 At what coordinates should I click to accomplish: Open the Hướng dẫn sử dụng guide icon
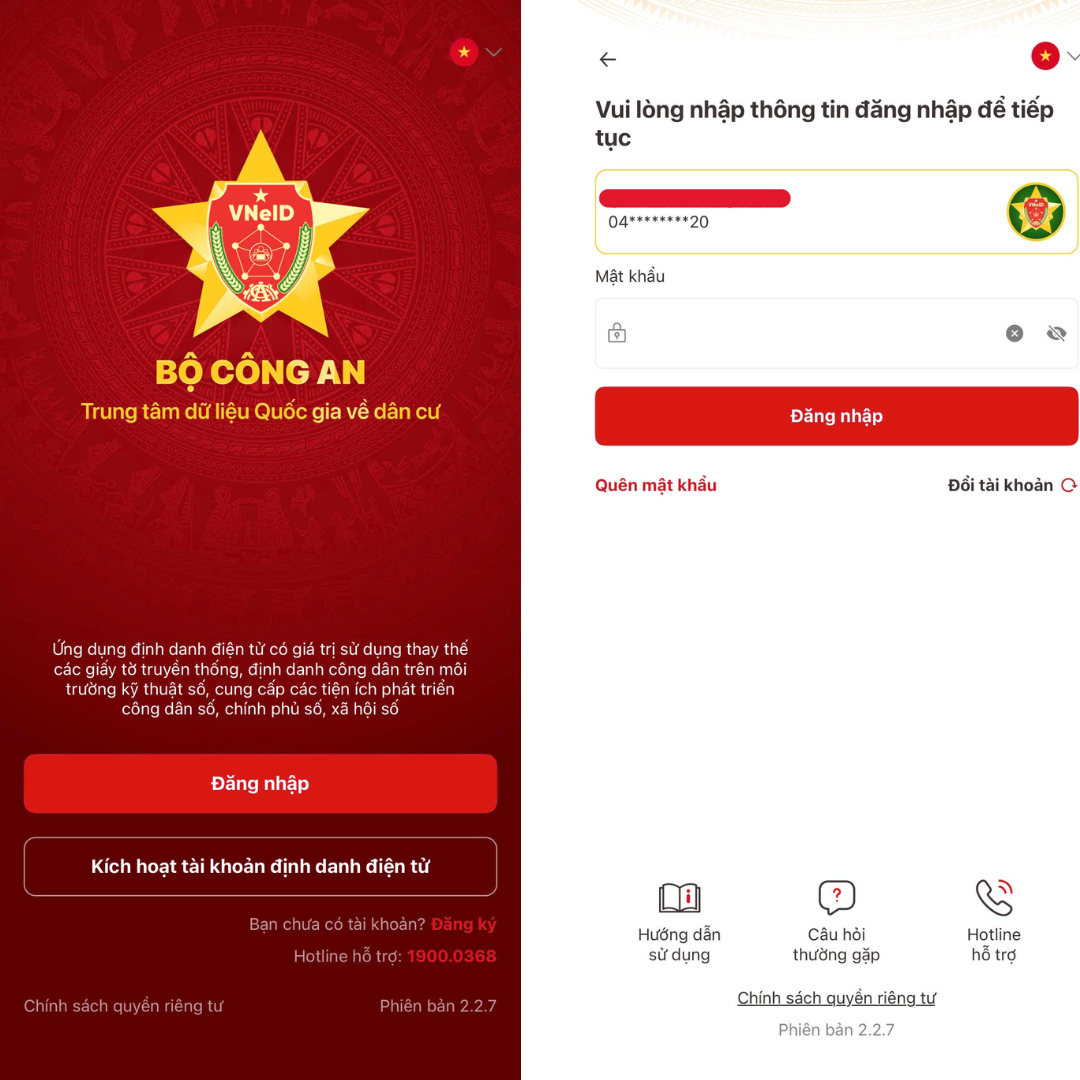pyautogui.click(x=679, y=897)
